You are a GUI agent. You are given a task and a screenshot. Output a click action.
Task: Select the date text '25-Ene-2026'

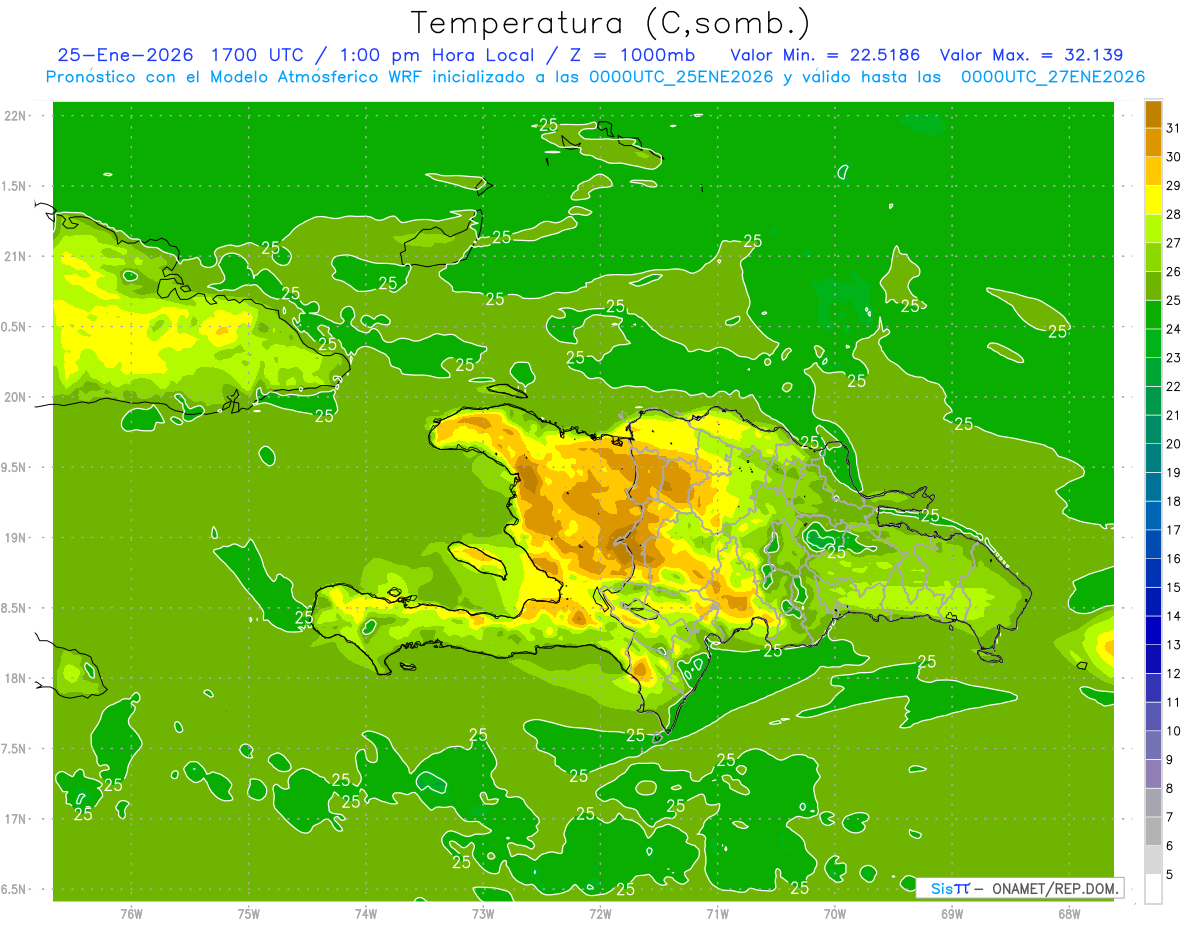[x=126, y=55]
